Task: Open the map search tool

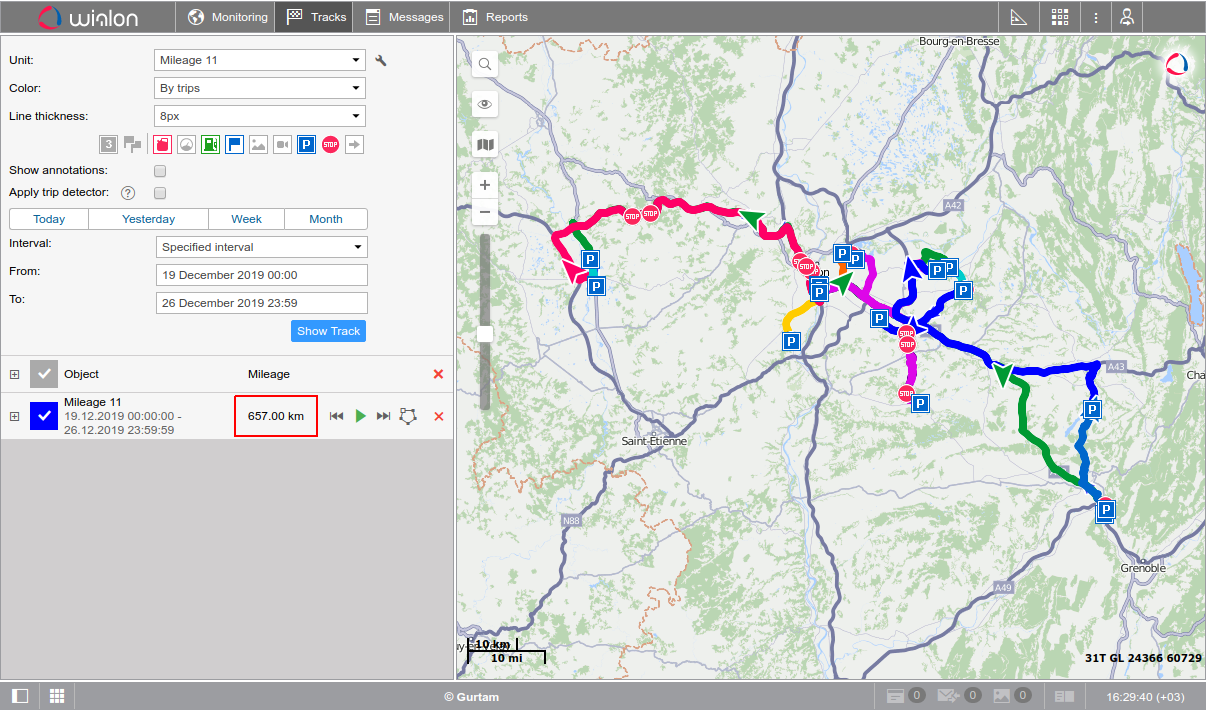Action: 485,65
